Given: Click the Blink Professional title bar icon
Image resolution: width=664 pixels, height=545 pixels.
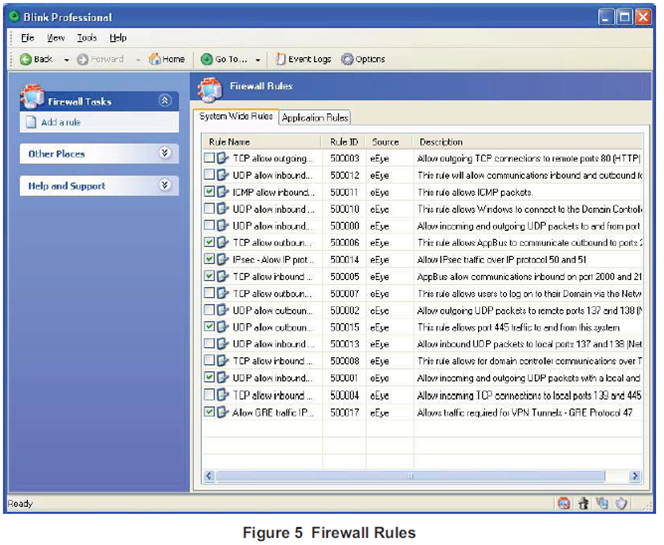Looking at the screenshot, I should pos(14,17).
